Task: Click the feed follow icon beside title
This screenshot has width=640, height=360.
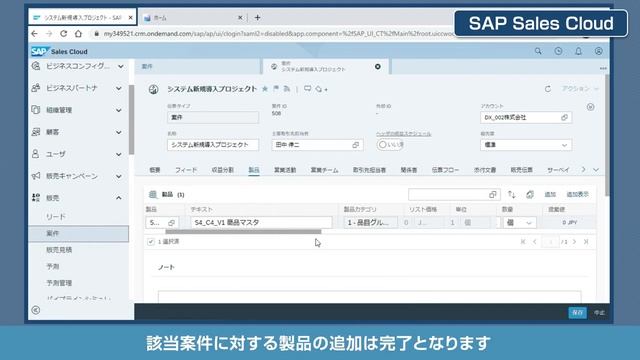Action: [287, 89]
